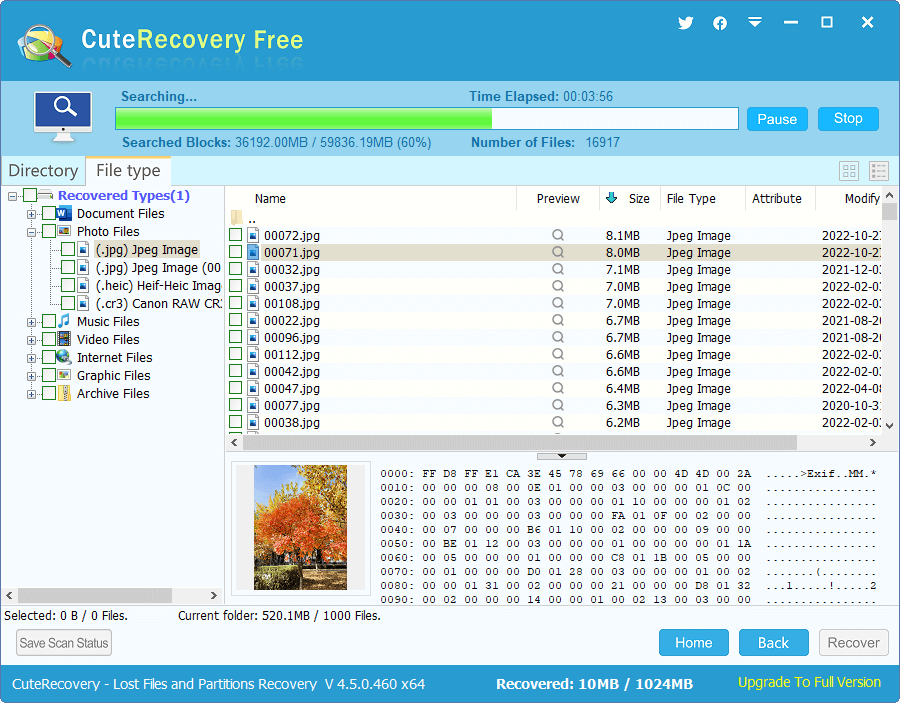The height and width of the screenshot is (703, 900).
Task: Expand the Archive Files node
Action: (x=31, y=394)
